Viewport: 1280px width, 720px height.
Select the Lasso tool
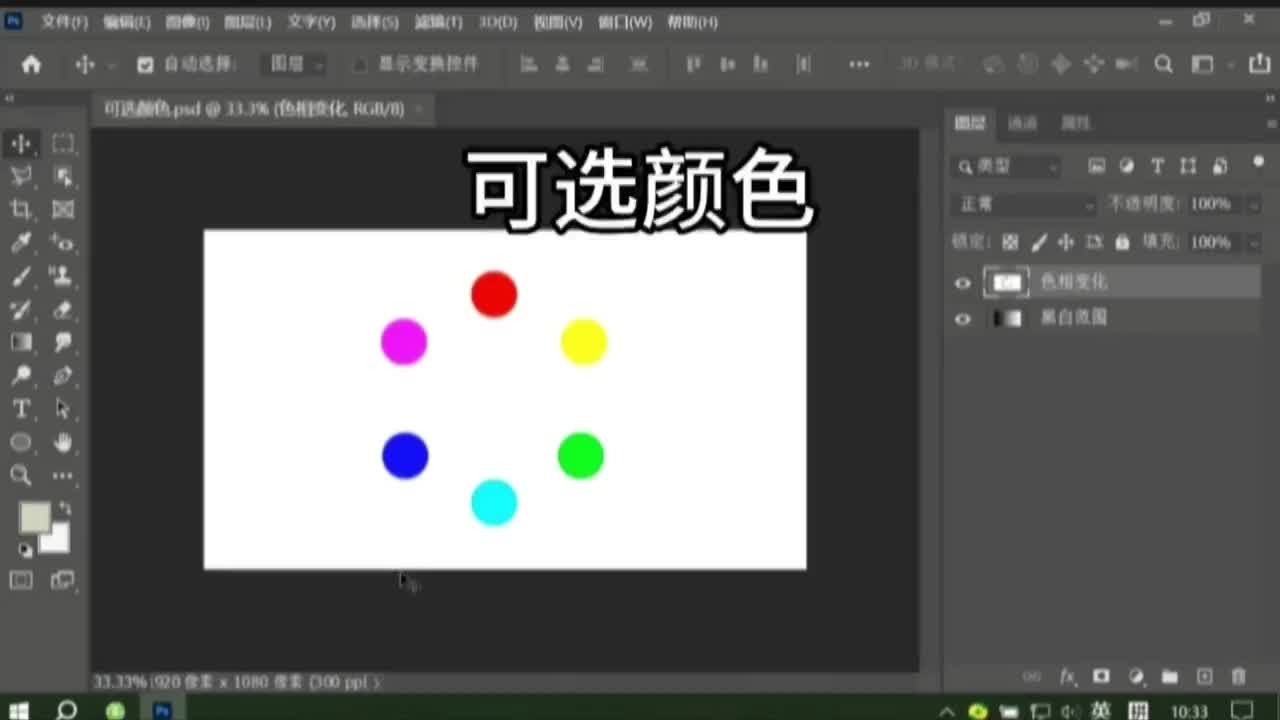coord(21,176)
